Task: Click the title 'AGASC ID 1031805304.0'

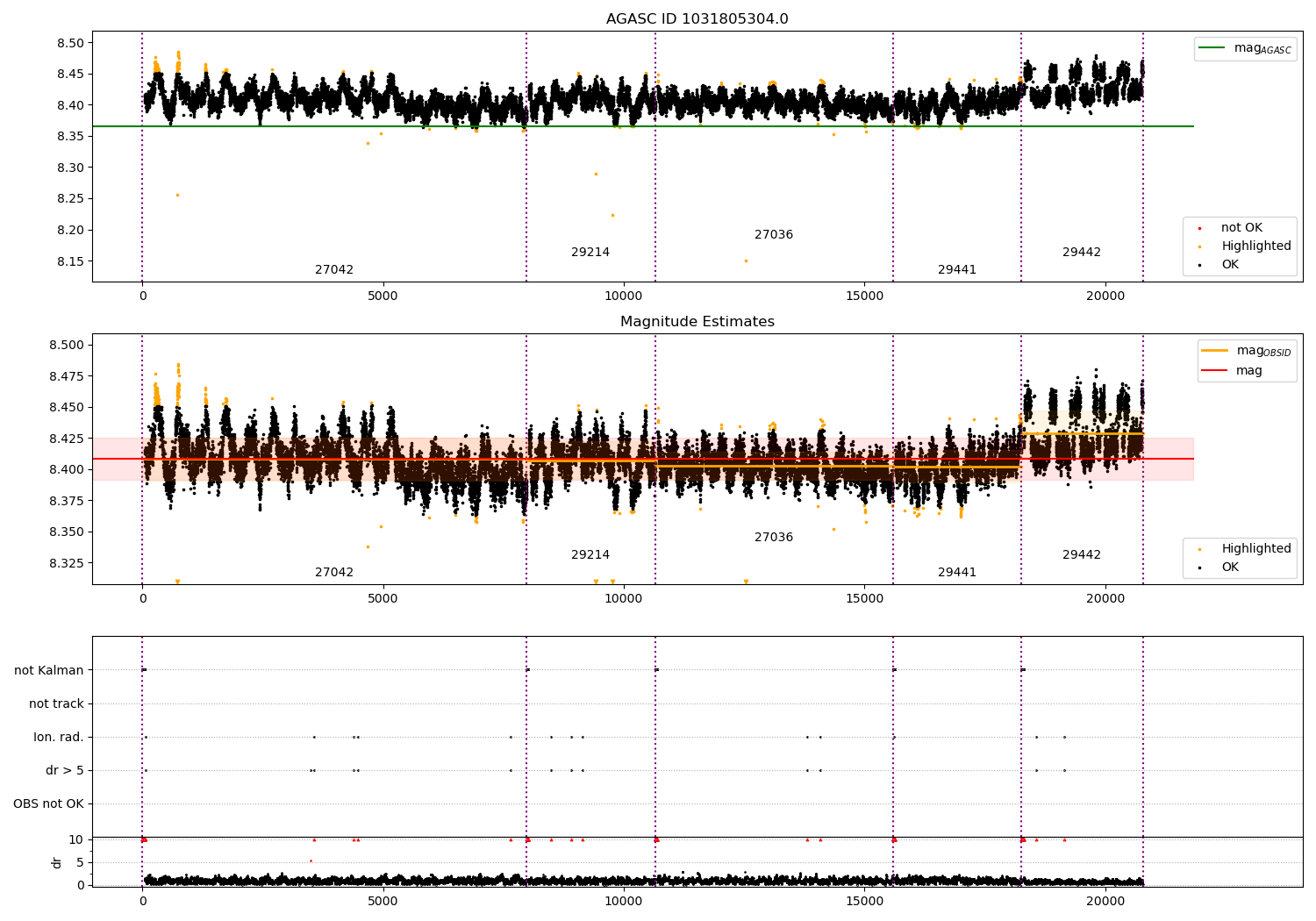Action: [x=697, y=19]
